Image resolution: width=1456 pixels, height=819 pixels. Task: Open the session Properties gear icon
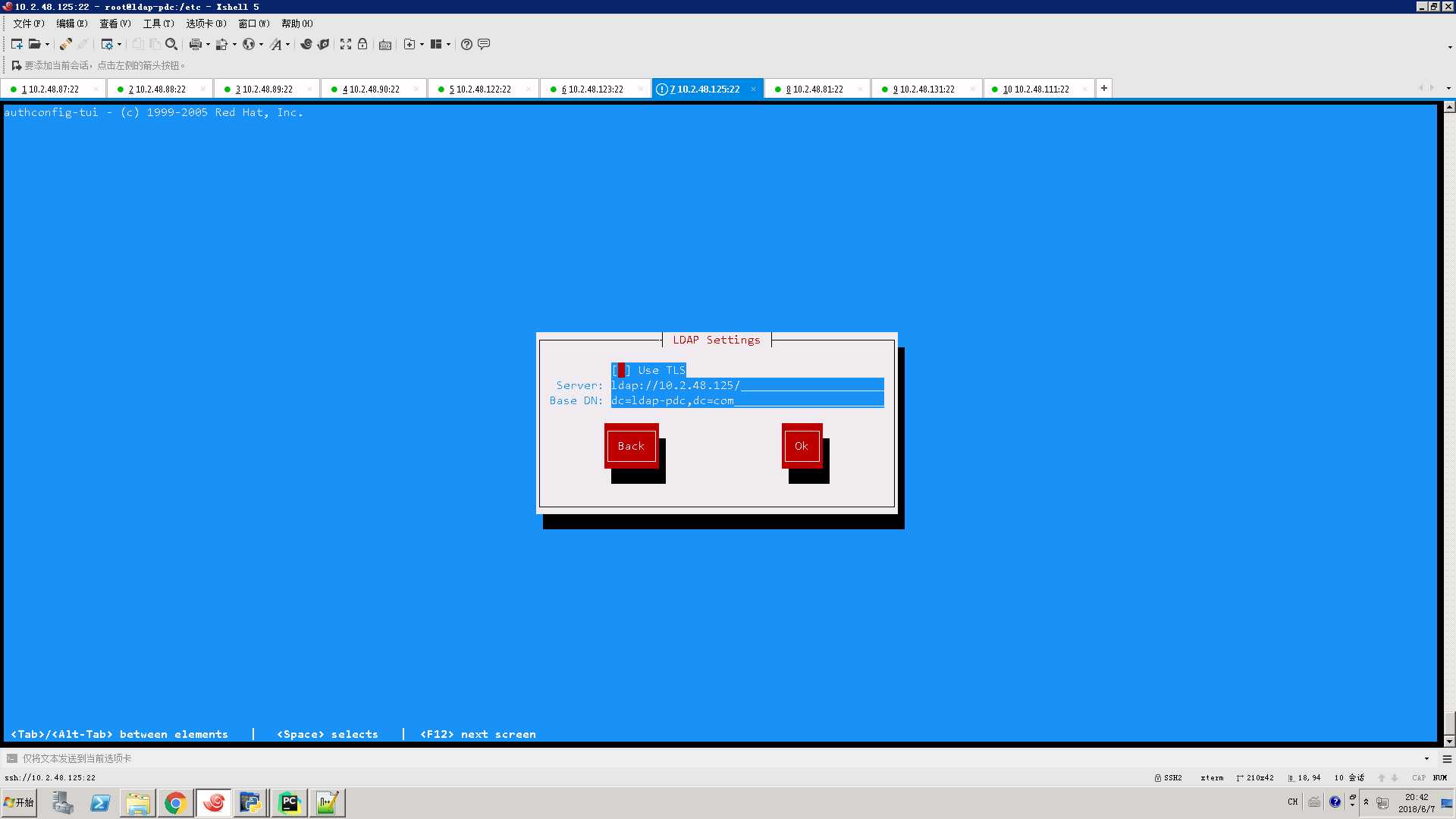pos(107,45)
